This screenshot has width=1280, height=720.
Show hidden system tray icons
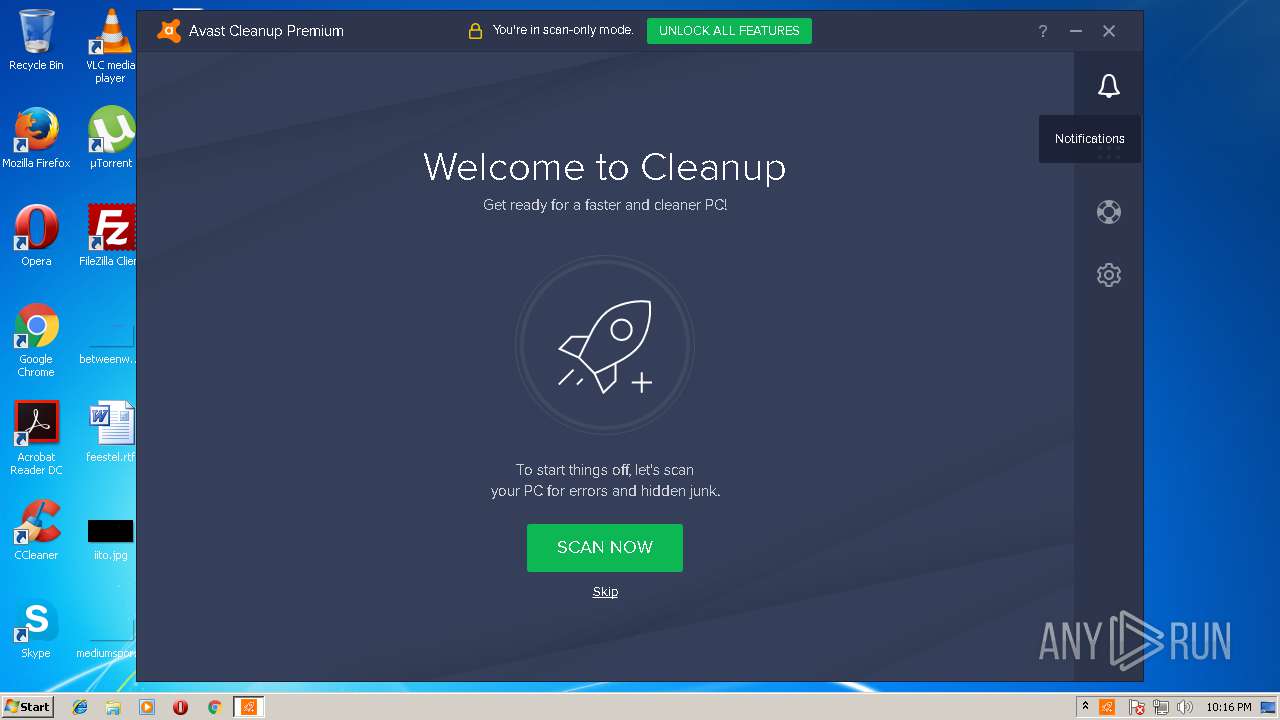click(x=1085, y=707)
